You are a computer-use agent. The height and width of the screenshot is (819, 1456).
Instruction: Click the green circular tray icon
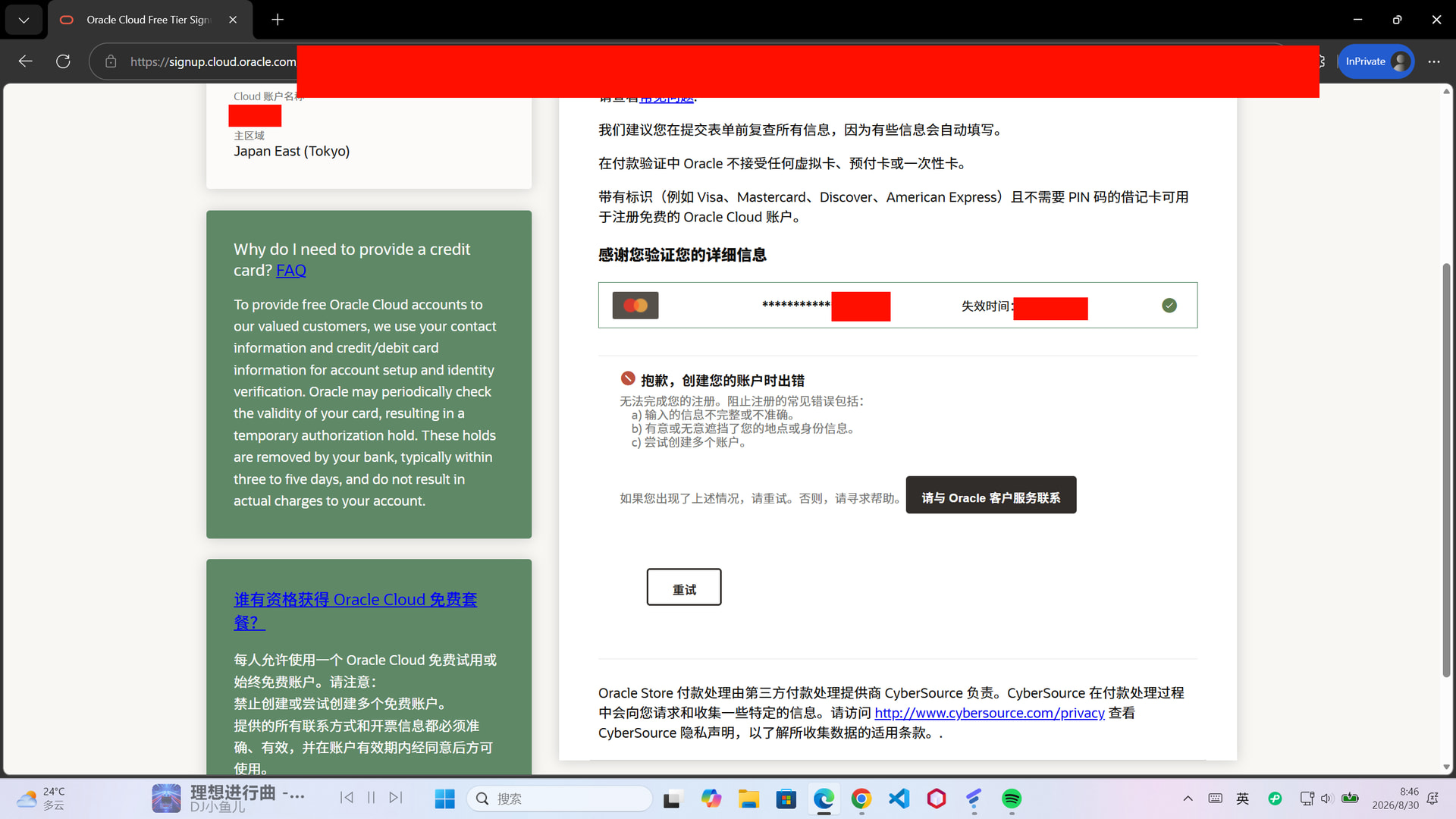coord(1276,799)
